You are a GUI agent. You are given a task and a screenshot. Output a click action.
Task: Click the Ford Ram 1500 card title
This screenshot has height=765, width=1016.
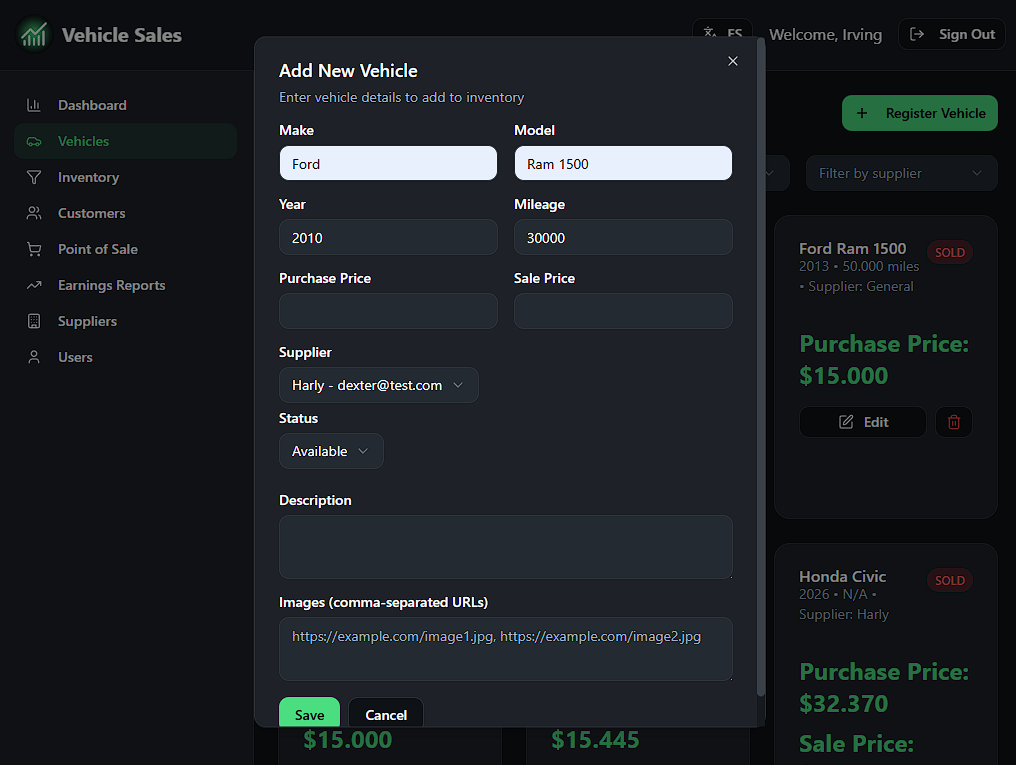point(852,249)
